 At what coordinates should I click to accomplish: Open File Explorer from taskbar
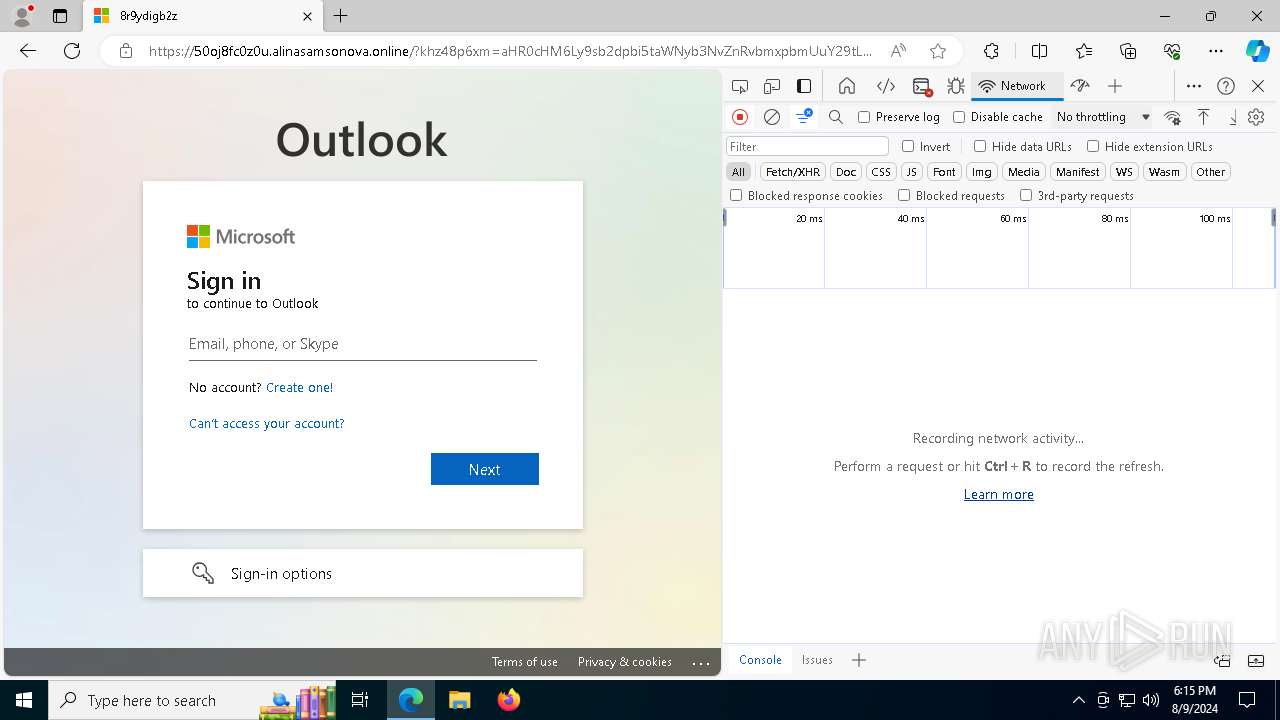pyautogui.click(x=459, y=700)
